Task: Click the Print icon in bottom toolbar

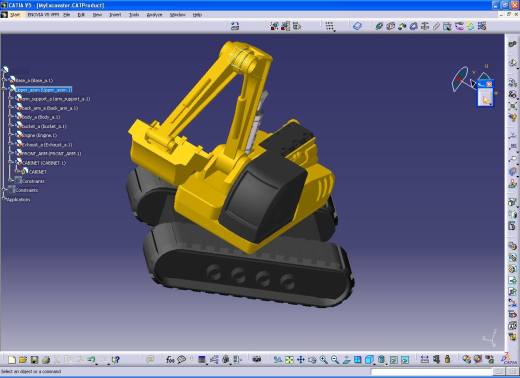Action: 46,360
